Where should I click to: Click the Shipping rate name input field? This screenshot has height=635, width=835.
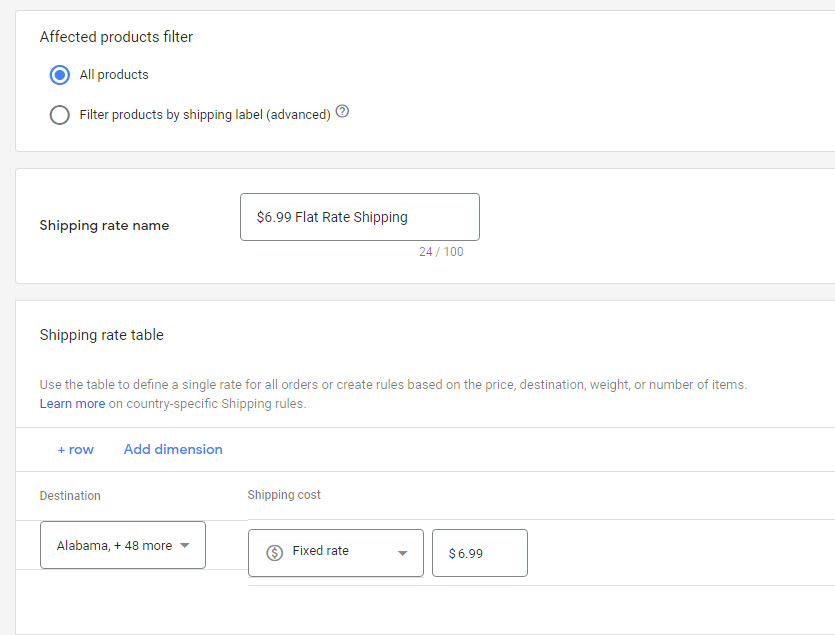point(359,217)
